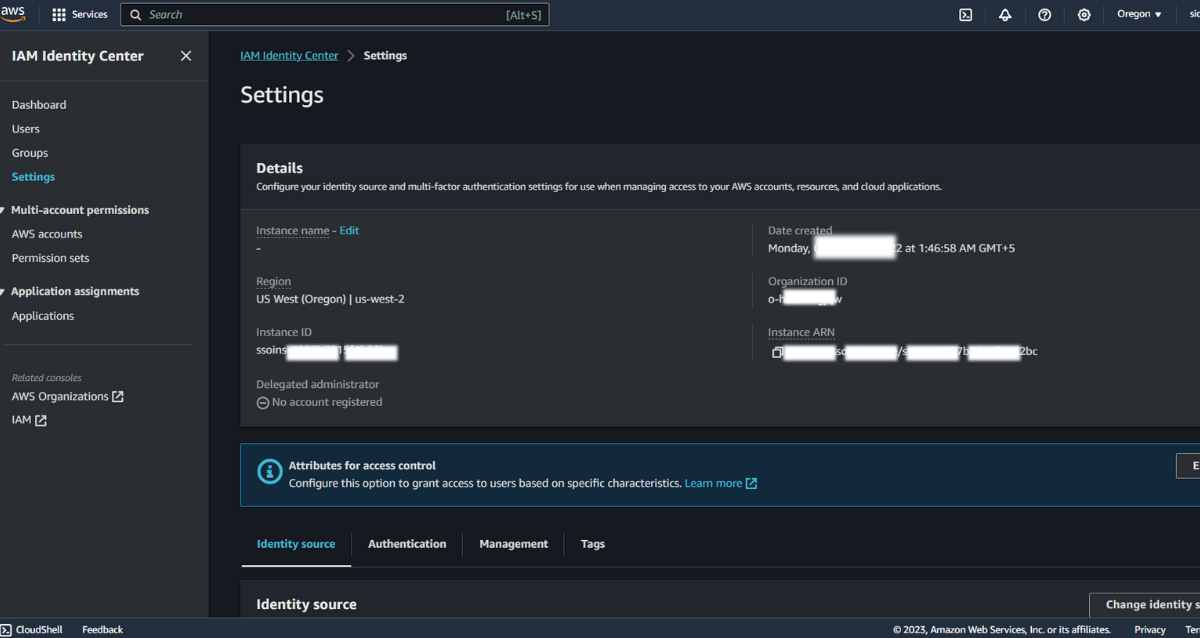This screenshot has height=638, width=1200.
Task: Switch to Tags tab
Action: coord(593,544)
